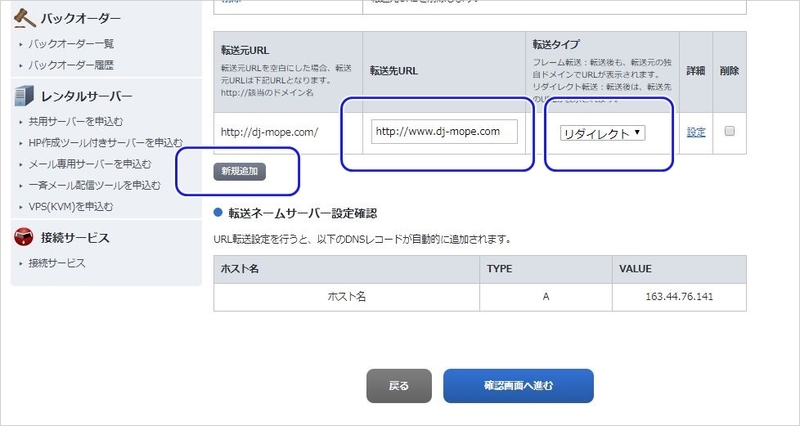The height and width of the screenshot is (426, 800).
Task: Click the ホスト名 table column header
Action: point(346,269)
